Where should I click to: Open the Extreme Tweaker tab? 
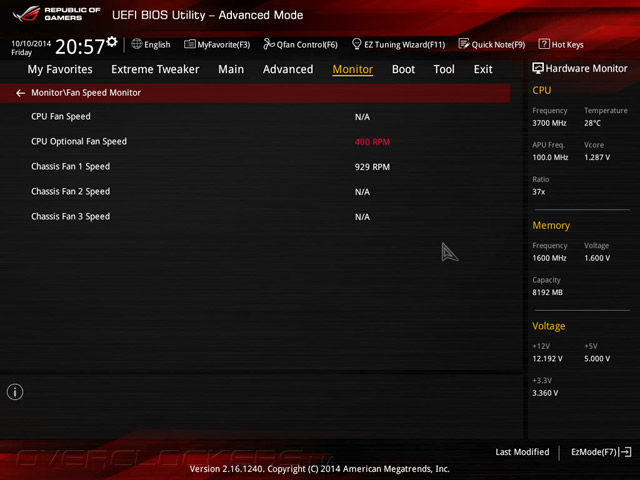tap(155, 69)
